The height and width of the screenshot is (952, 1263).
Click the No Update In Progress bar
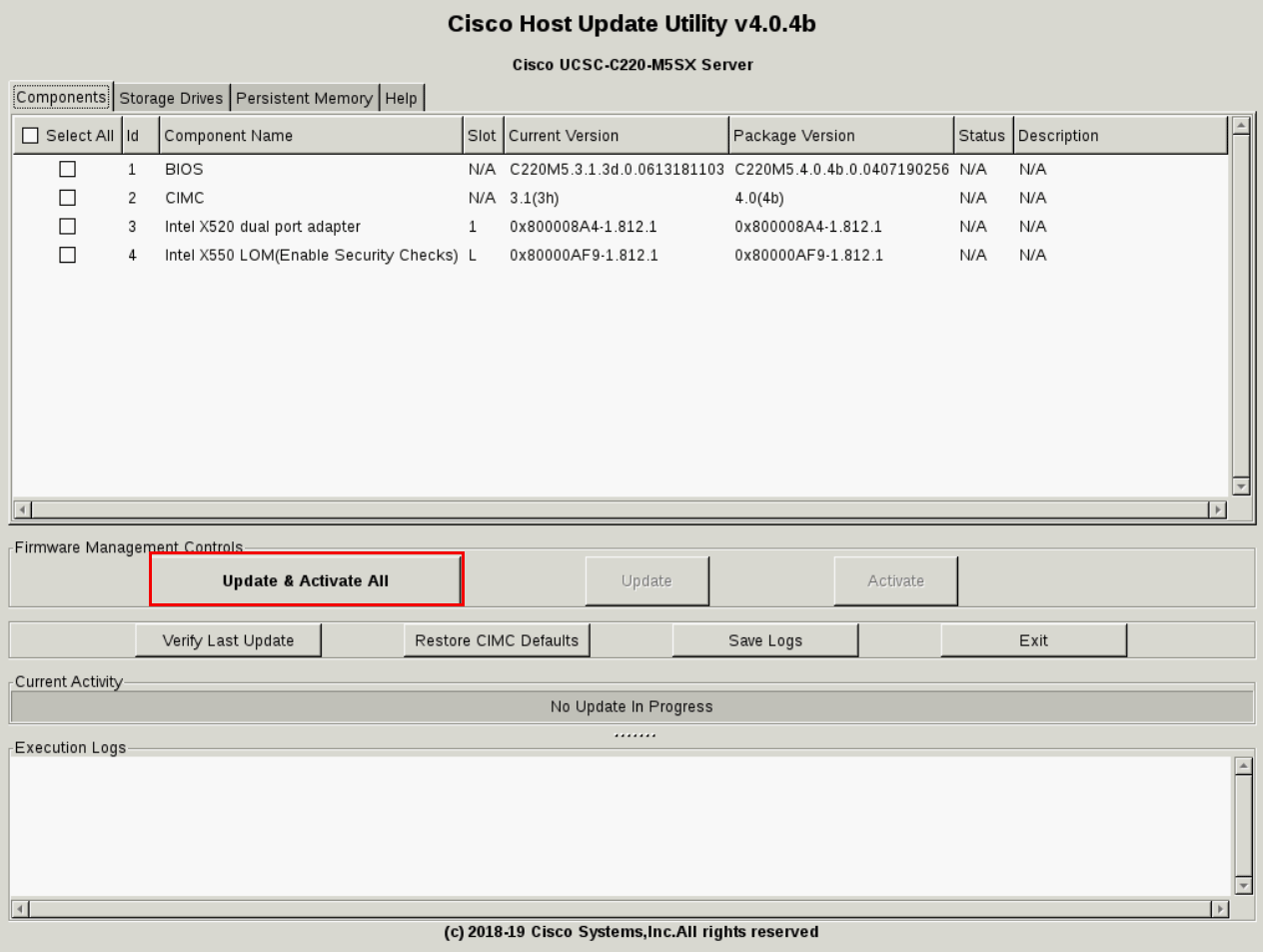coord(631,706)
